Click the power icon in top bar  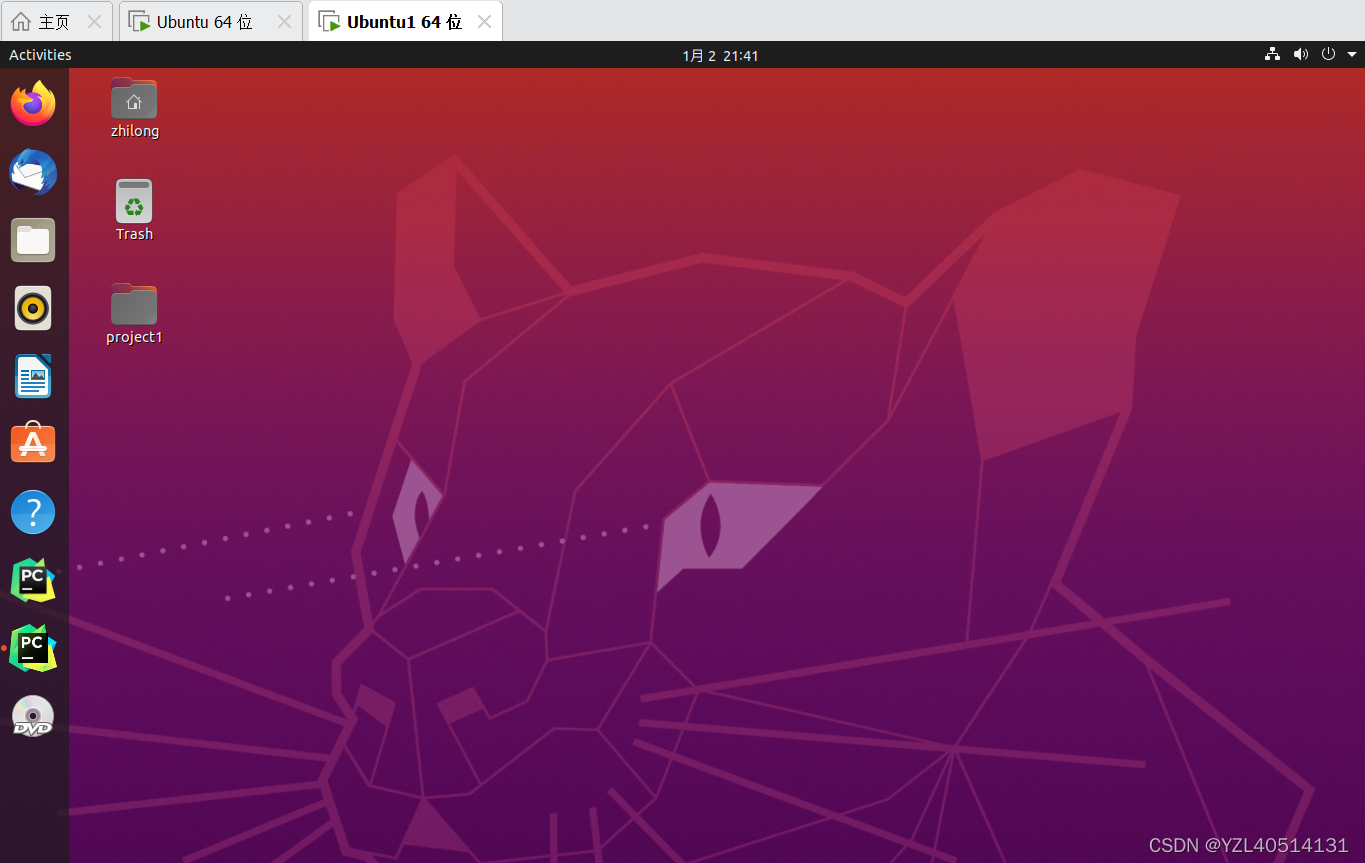click(1328, 55)
